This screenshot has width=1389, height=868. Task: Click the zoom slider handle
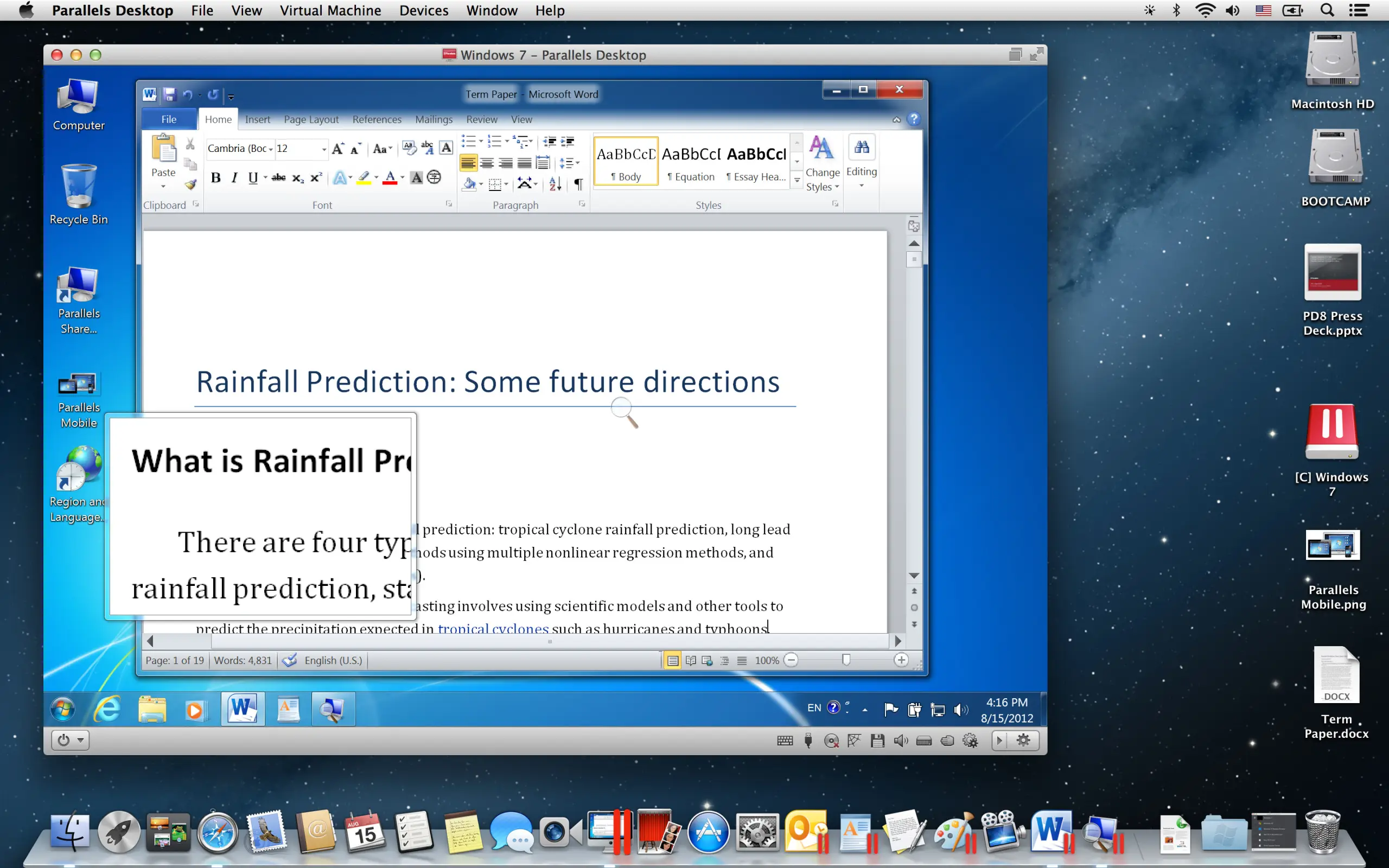coord(846,660)
